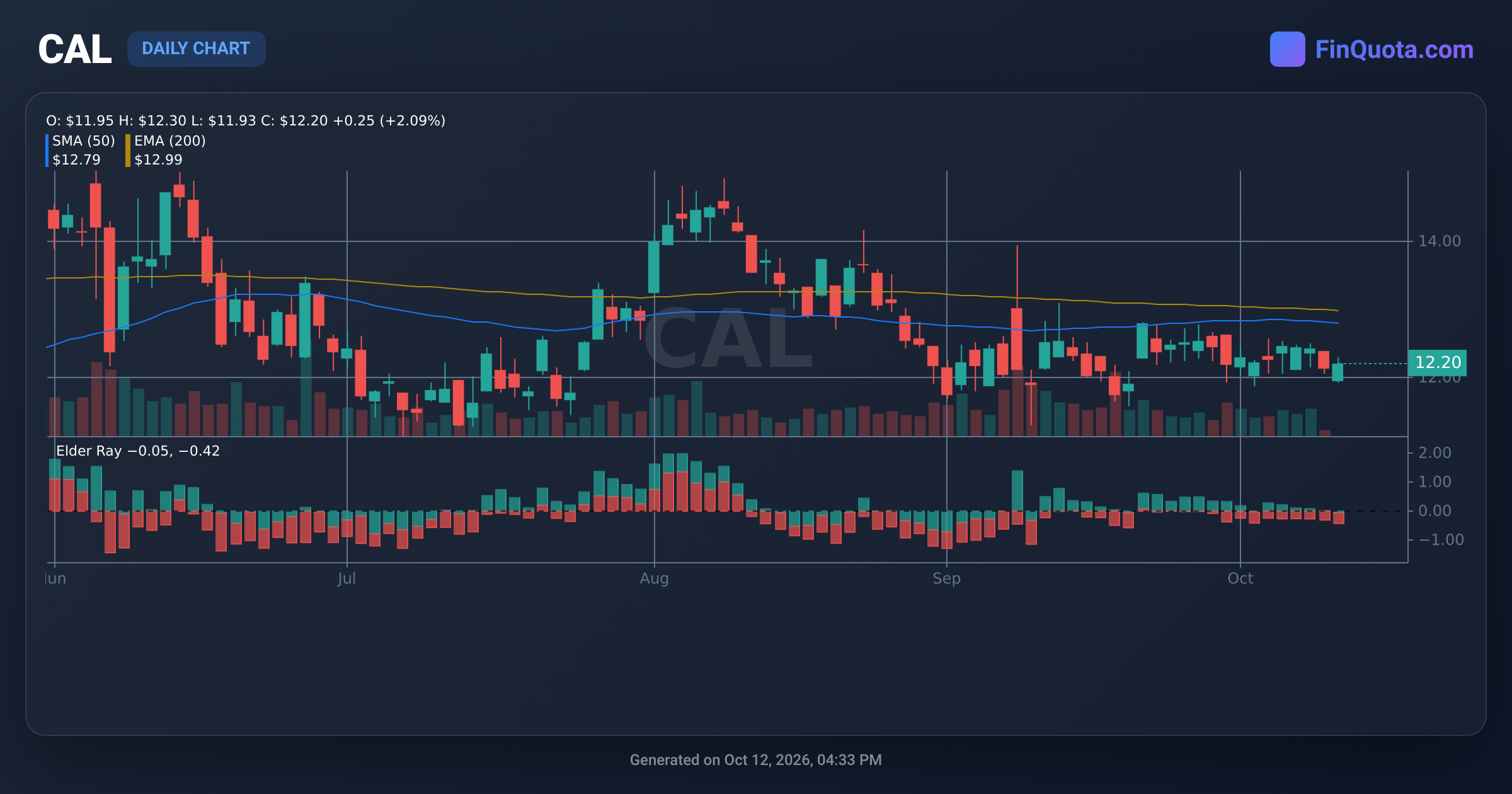
Task: Click the $12.99 EMA value
Action: 158,159
